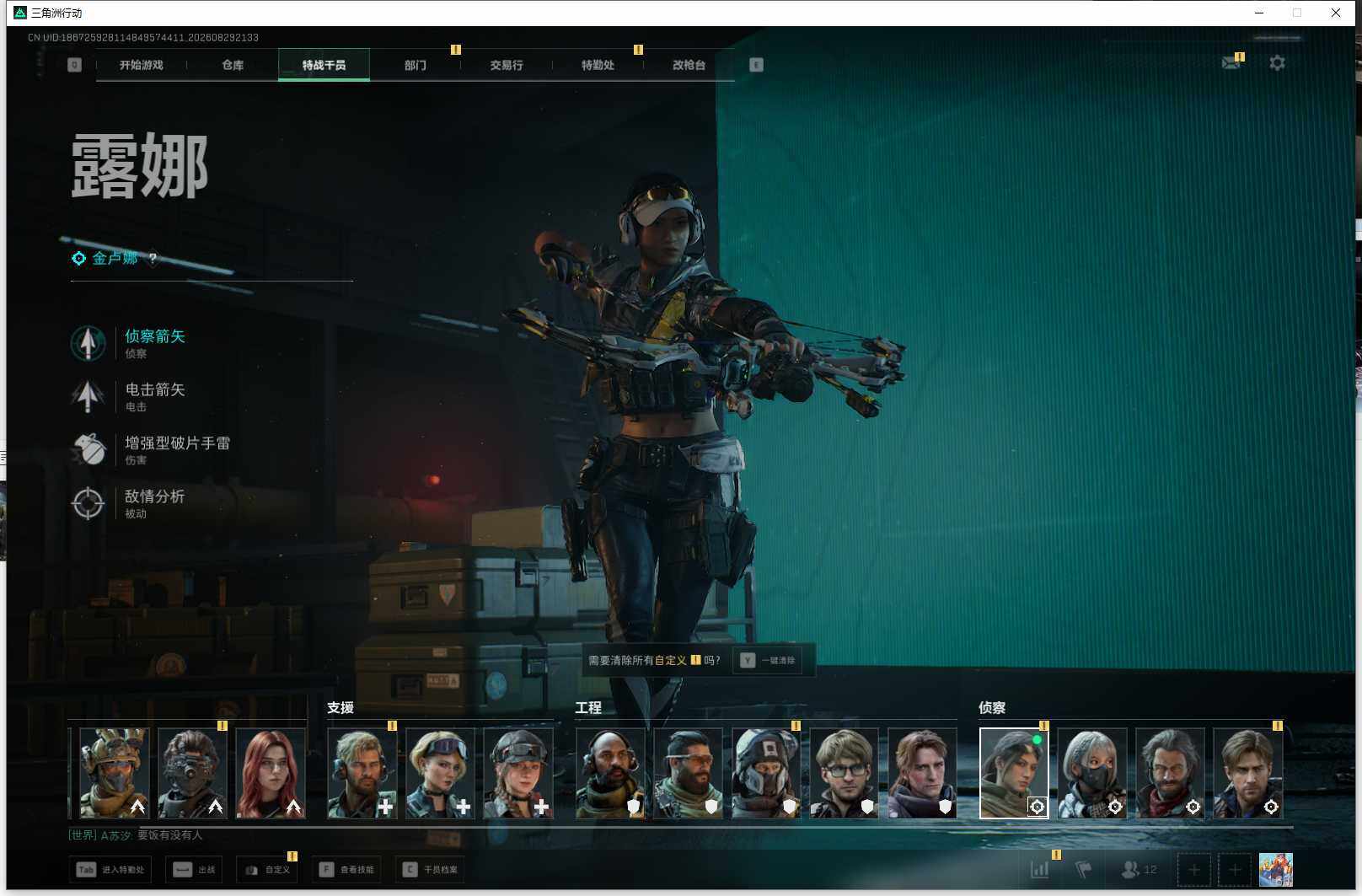Select the 电击箭矢 skill icon

88,396
